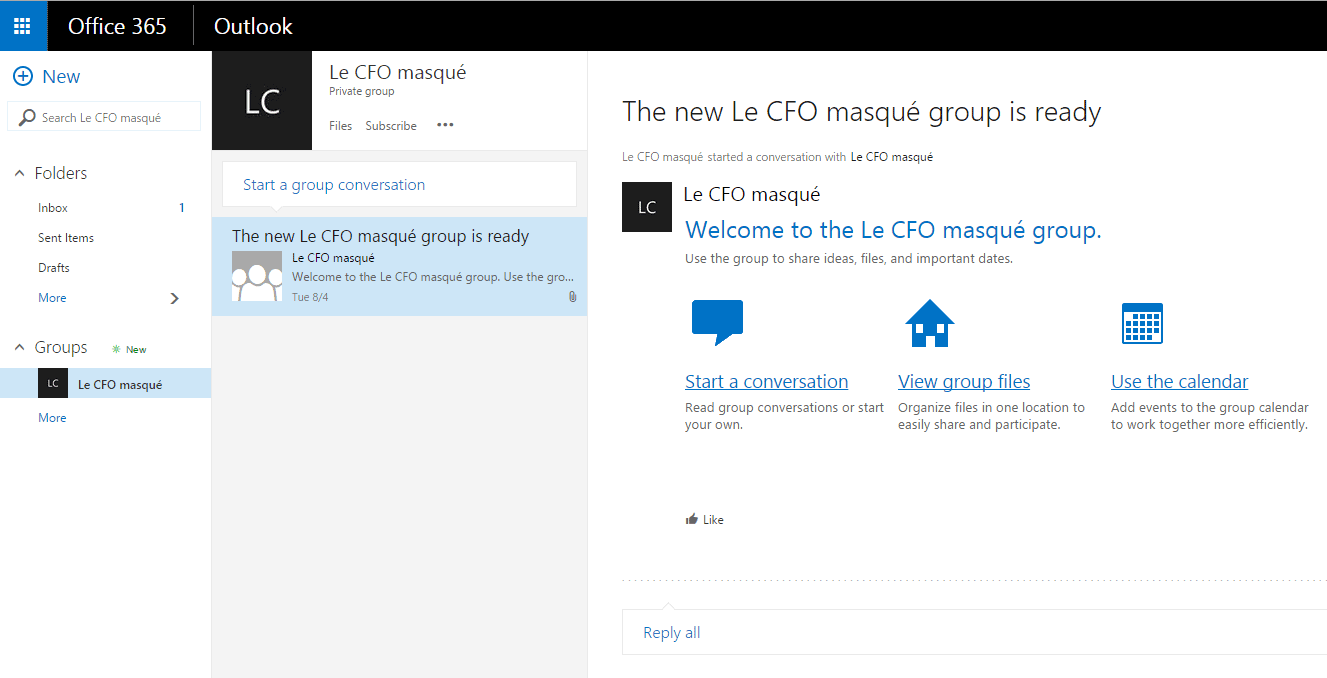Click the Use the calendar link
The height and width of the screenshot is (678, 1327).
click(x=1179, y=382)
